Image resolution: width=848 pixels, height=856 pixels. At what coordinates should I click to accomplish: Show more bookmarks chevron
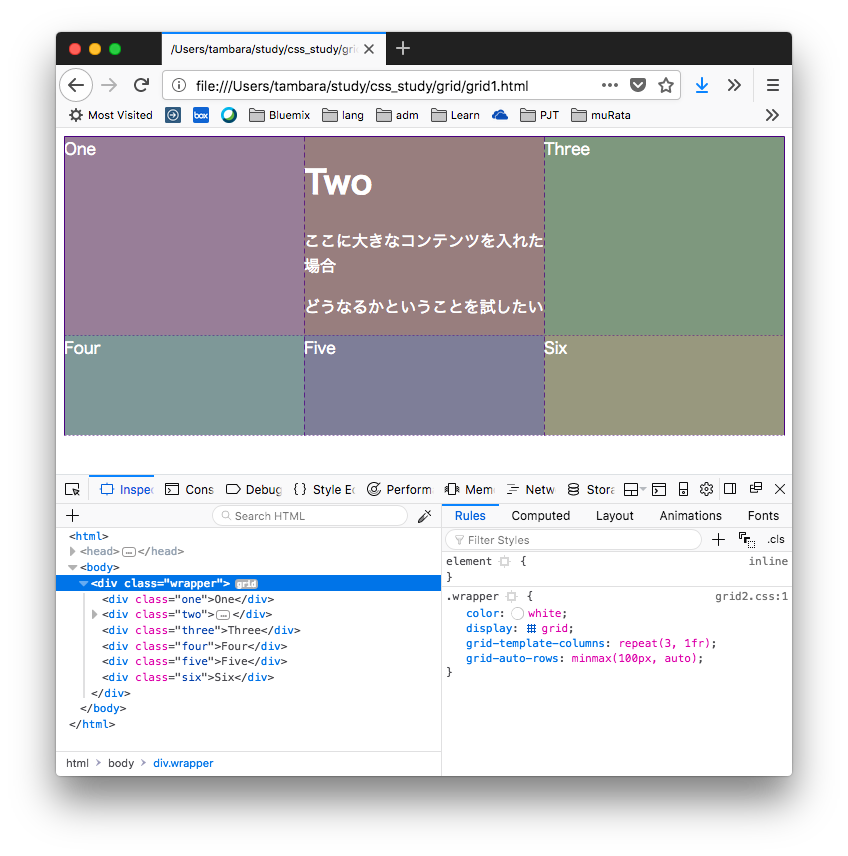(x=772, y=115)
